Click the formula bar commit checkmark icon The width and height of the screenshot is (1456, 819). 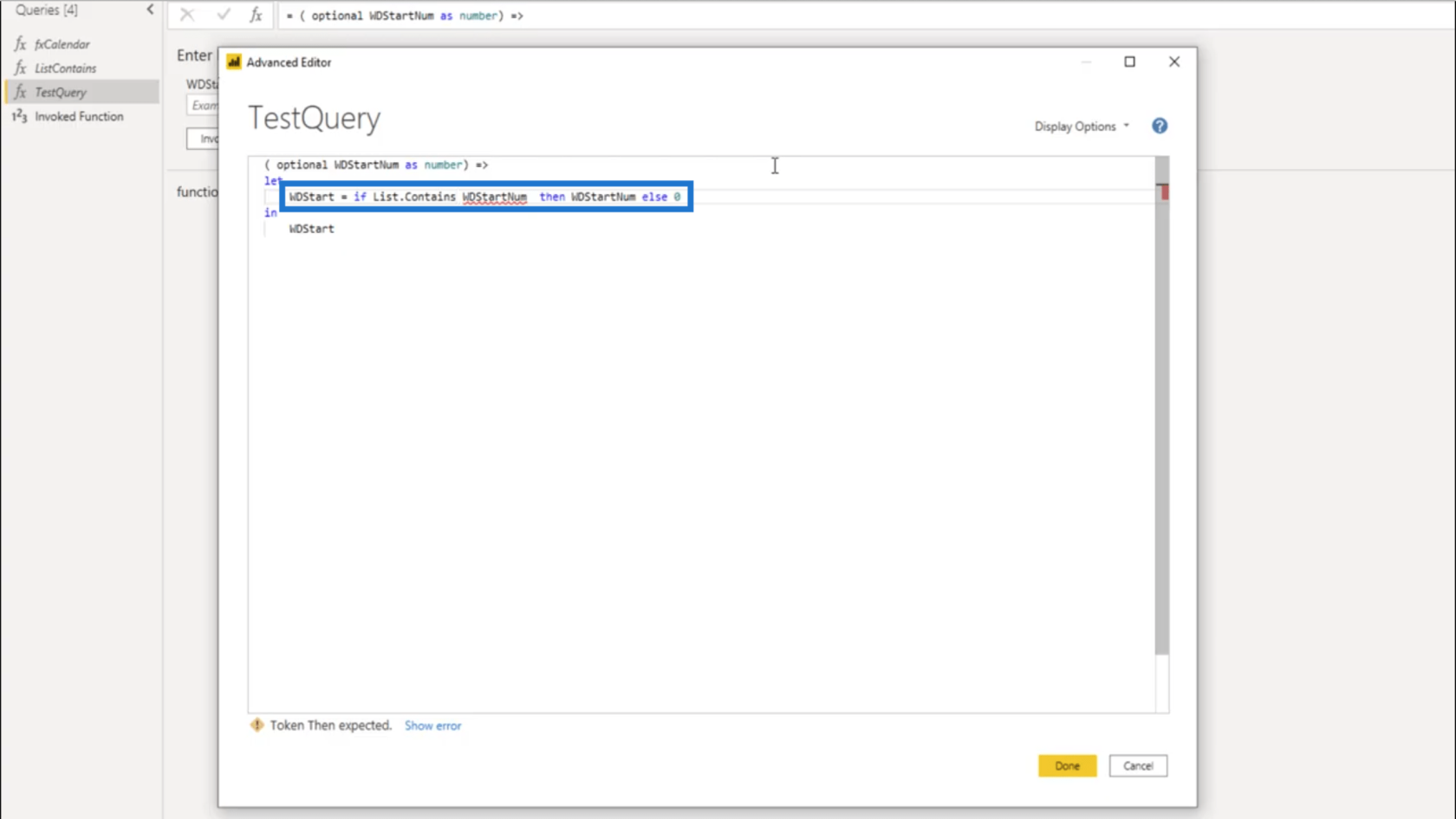point(223,15)
